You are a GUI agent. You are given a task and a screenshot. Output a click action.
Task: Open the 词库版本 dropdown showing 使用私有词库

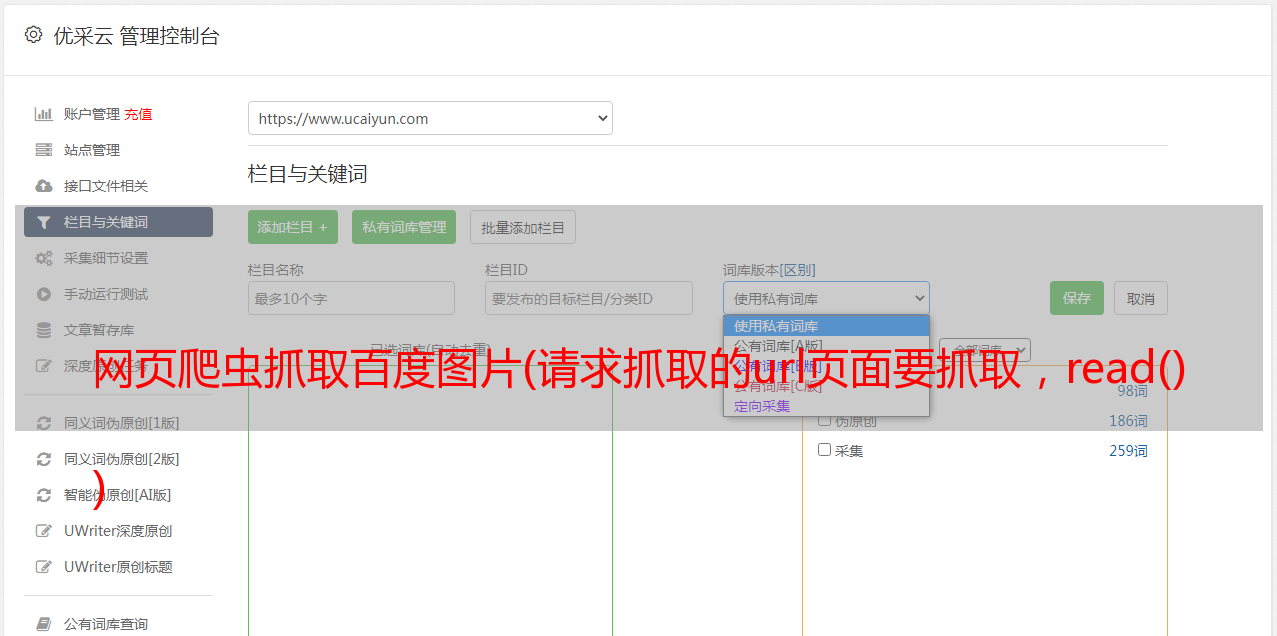(826, 298)
